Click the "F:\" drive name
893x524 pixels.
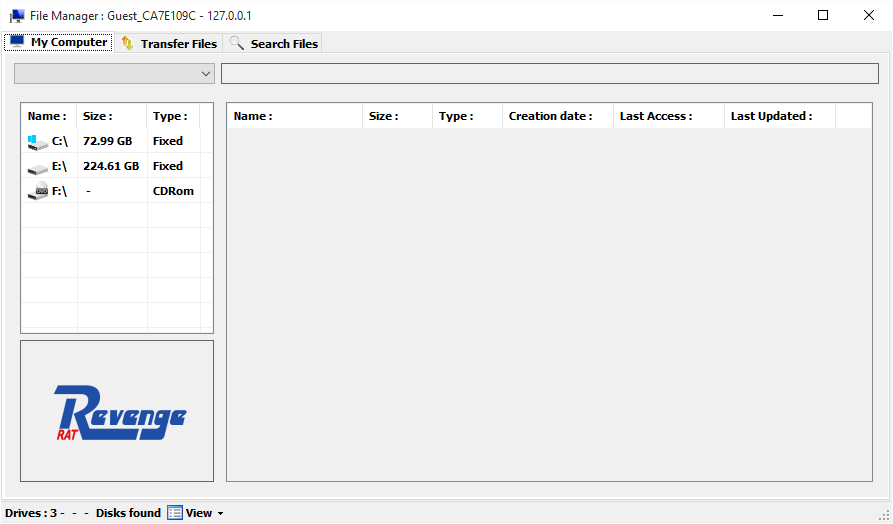pyautogui.click(x=59, y=191)
